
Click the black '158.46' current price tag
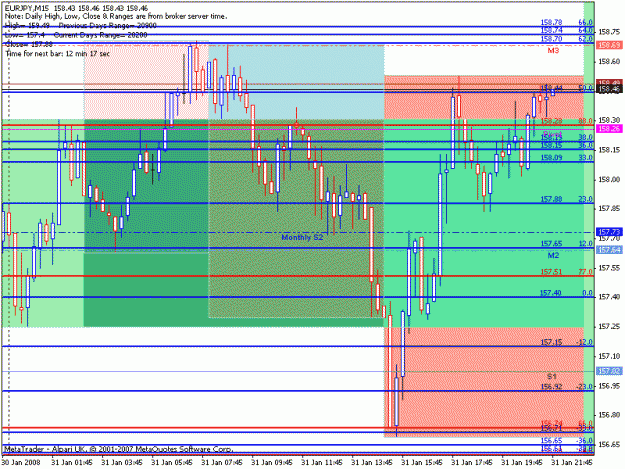click(609, 90)
